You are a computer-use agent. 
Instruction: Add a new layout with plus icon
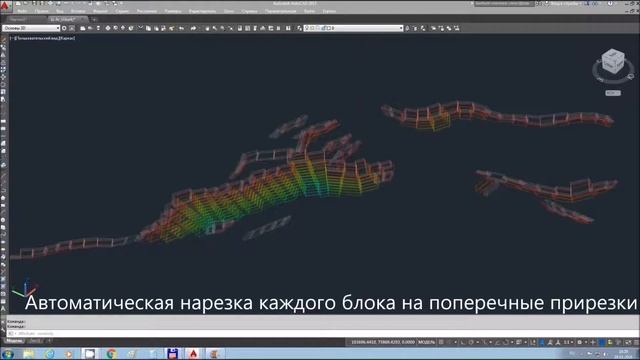click(49, 340)
